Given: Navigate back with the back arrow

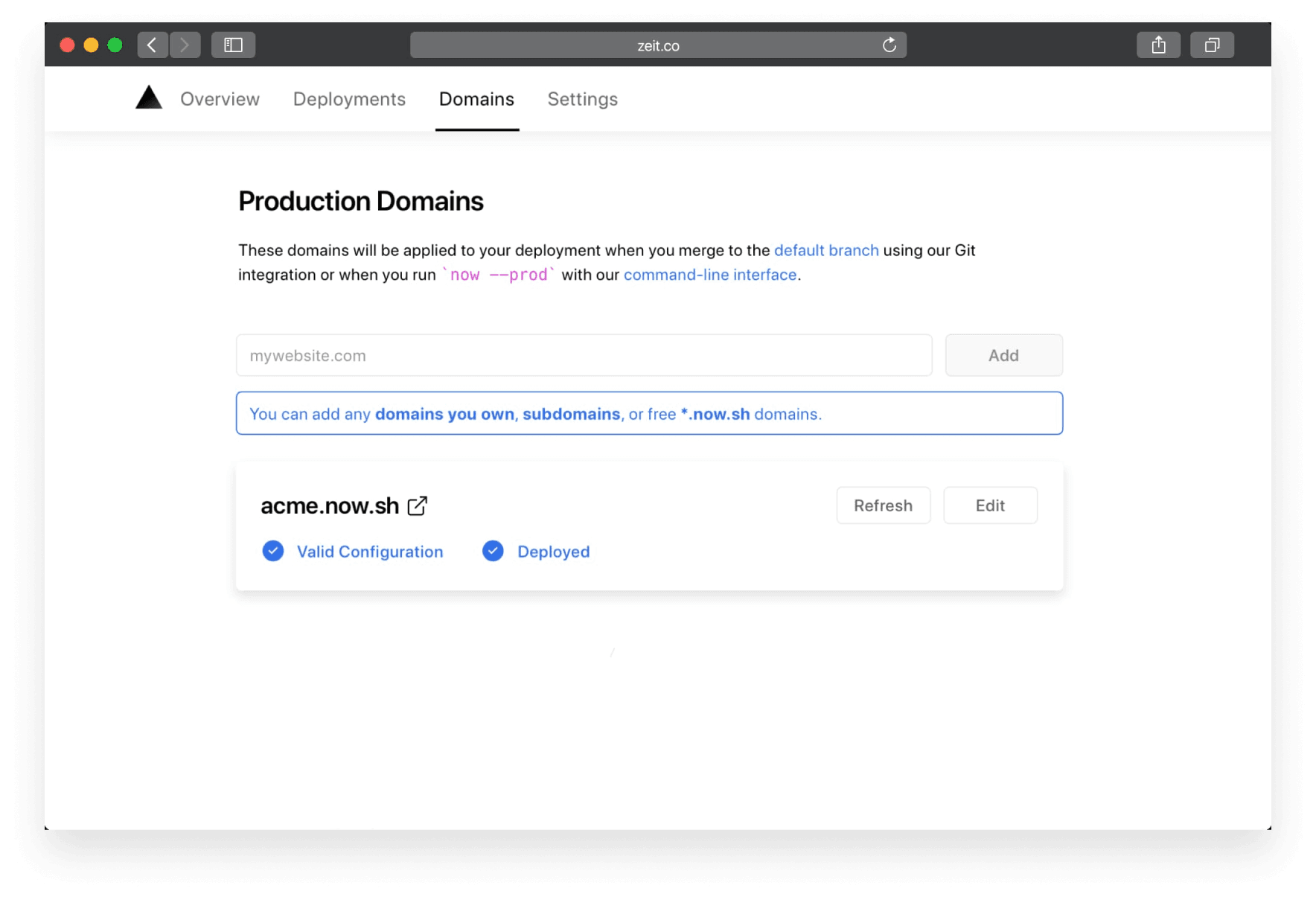Looking at the screenshot, I should (153, 45).
